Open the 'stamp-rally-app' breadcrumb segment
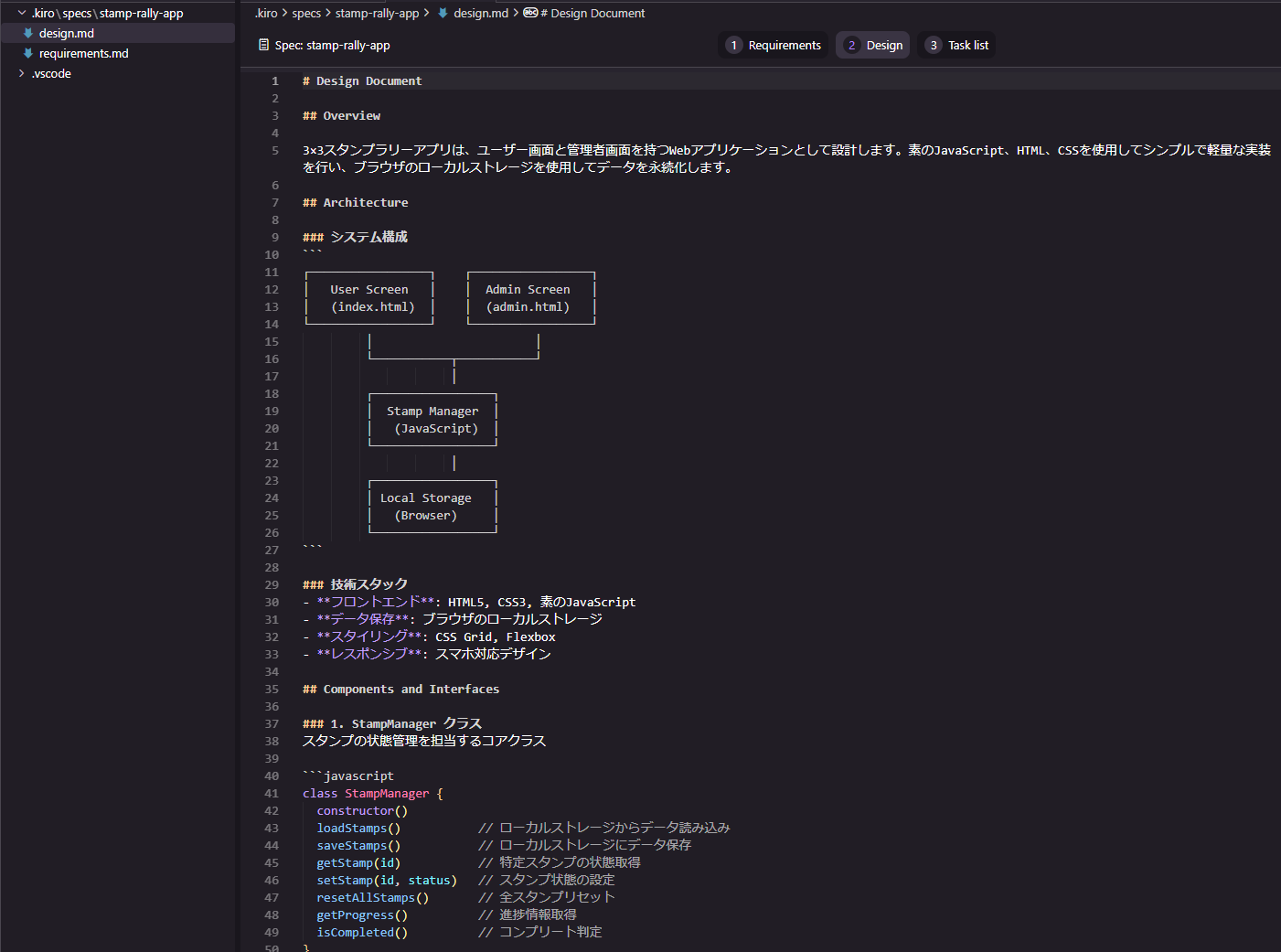Image resolution: width=1281 pixels, height=952 pixels. (377, 13)
